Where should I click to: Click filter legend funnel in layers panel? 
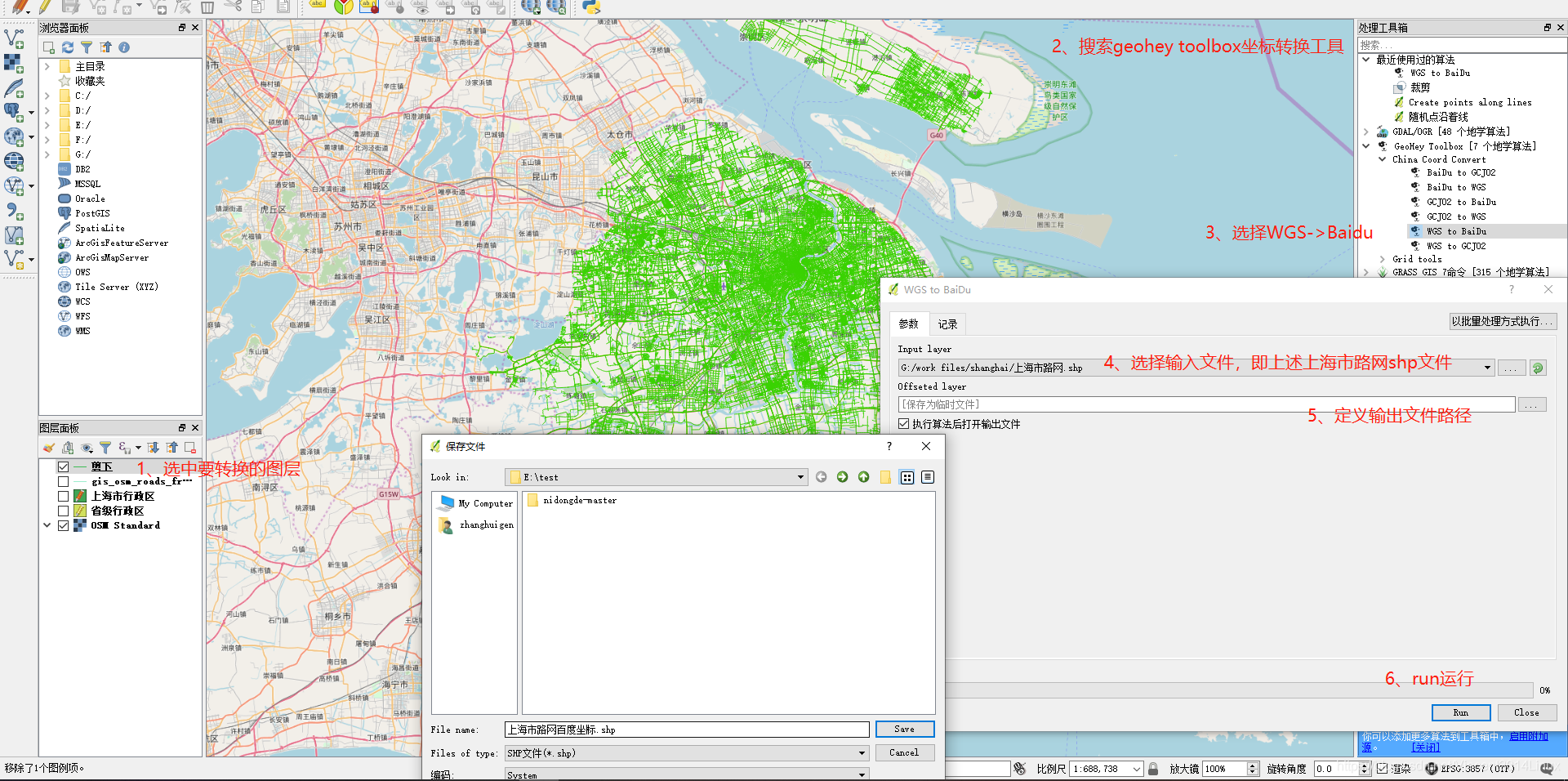[x=105, y=448]
